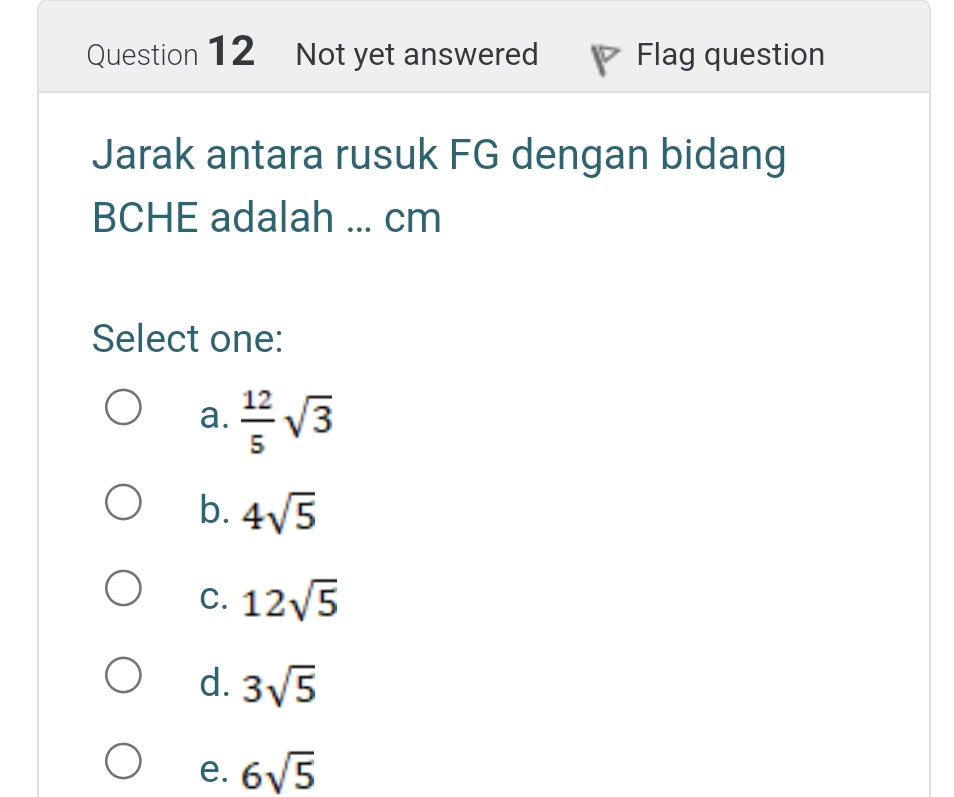Select answer option b, 4√5
Viewport: 954px width, 797px height.
point(123,501)
